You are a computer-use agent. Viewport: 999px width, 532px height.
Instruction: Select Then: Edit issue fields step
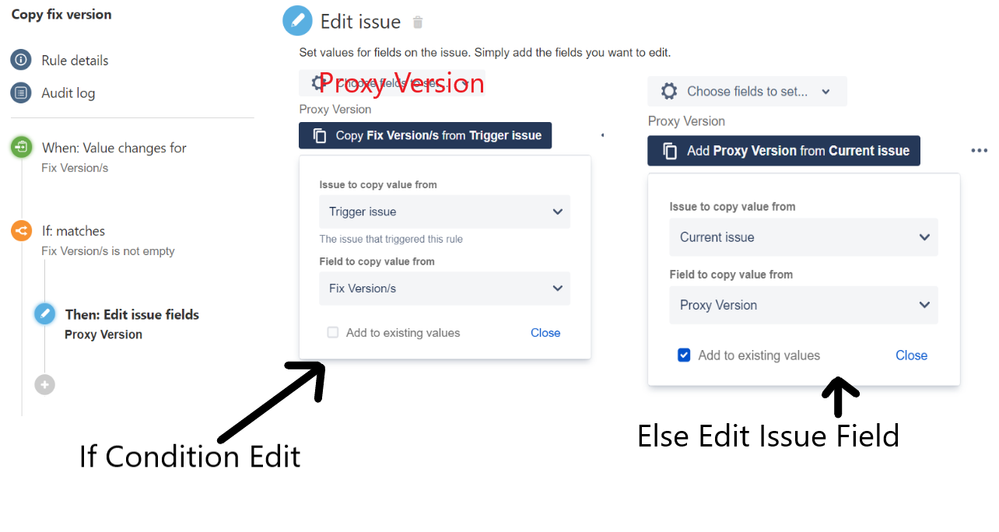[x=132, y=315]
